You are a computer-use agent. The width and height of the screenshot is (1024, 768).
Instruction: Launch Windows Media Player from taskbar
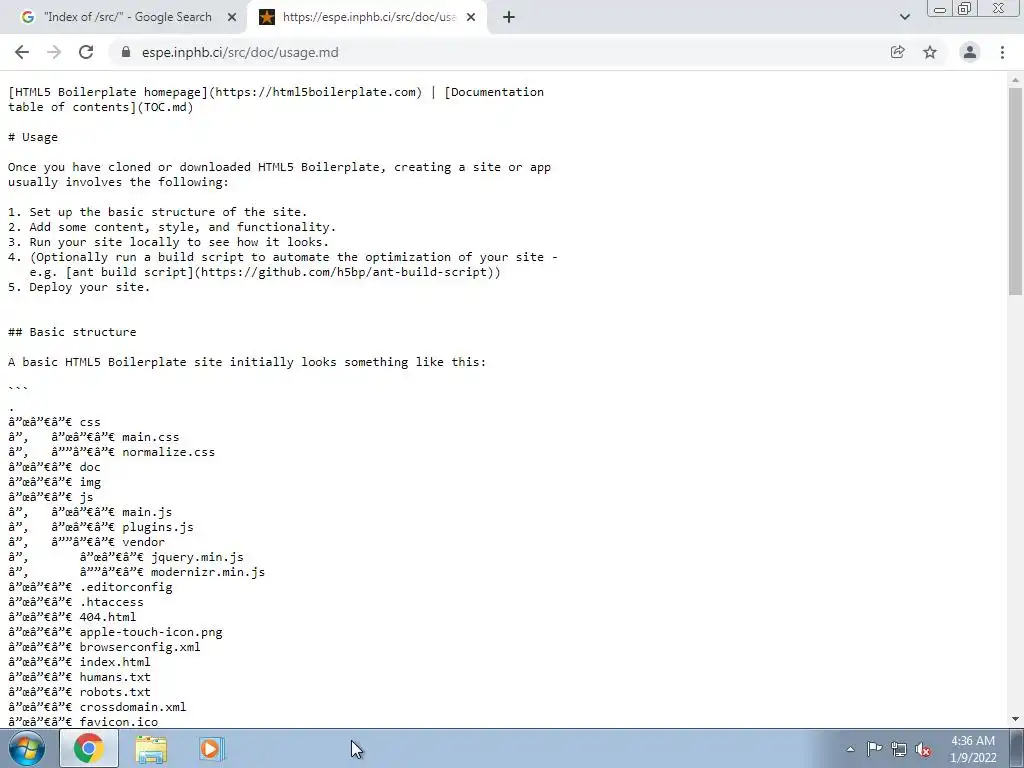pyautogui.click(x=210, y=748)
